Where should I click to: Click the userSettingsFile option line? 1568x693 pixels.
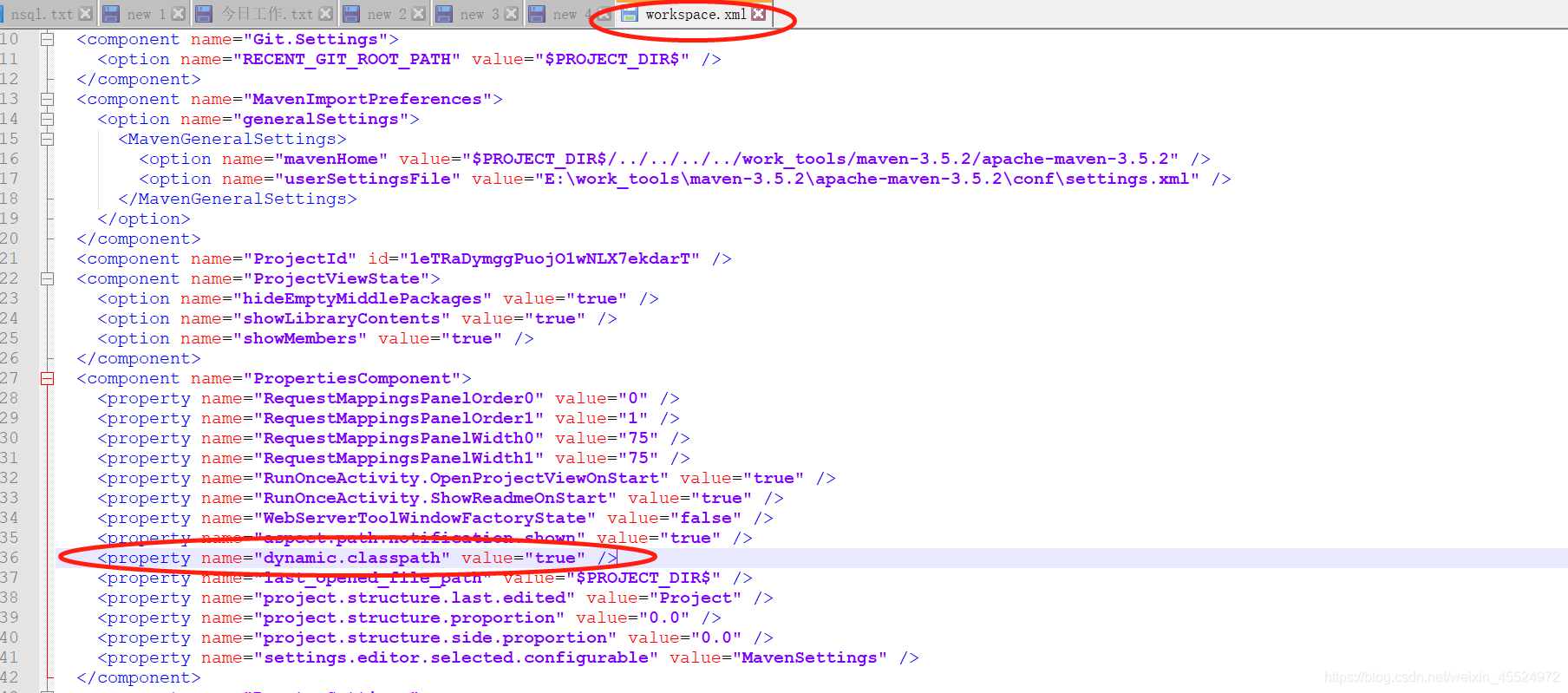click(x=685, y=179)
